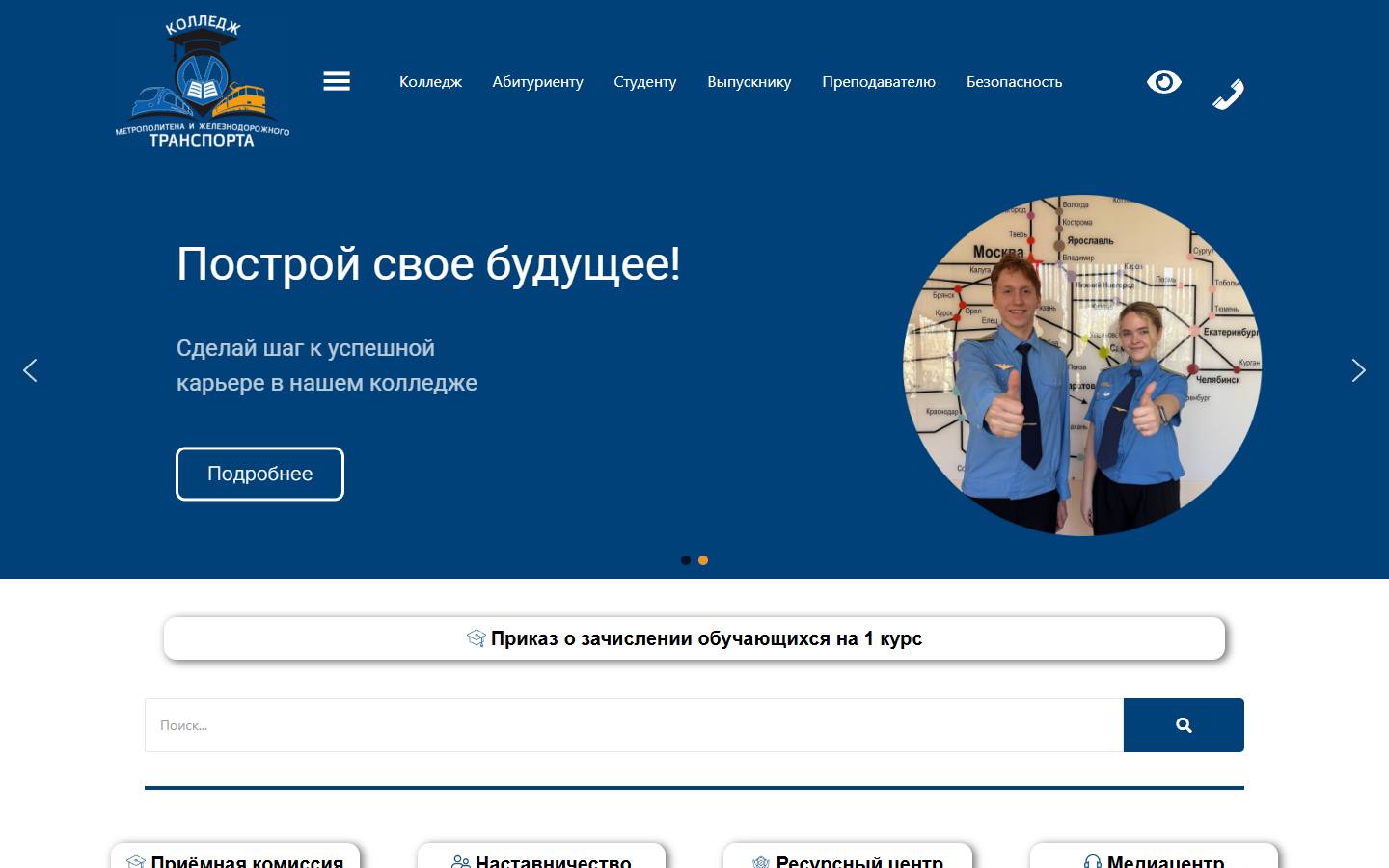1389x868 pixels.
Task: Open the Преподавателю menu
Action: tap(879, 82)
